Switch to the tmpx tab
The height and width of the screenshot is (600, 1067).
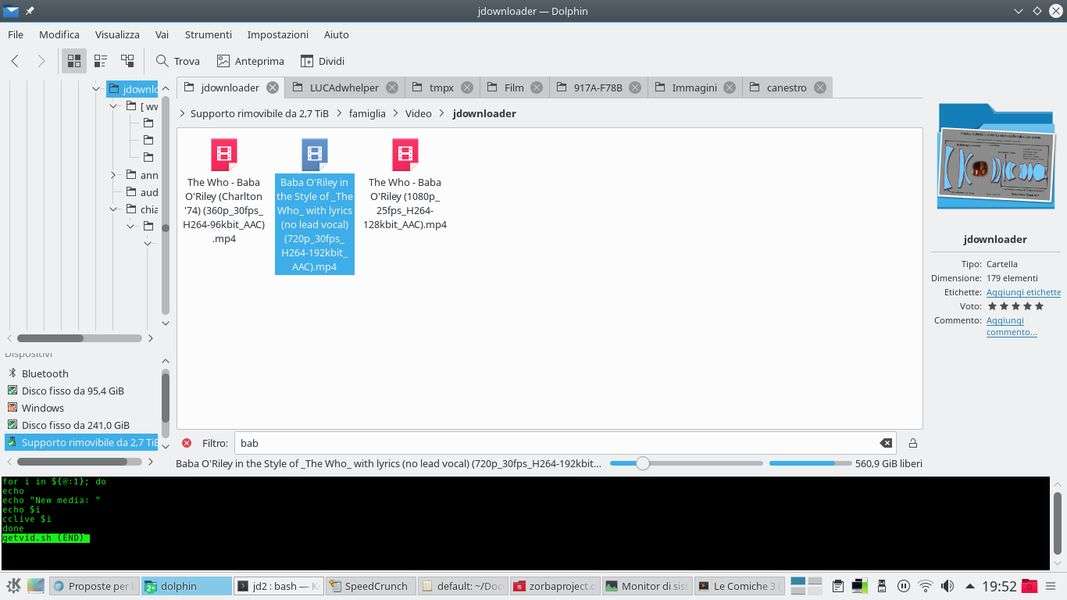441,88
